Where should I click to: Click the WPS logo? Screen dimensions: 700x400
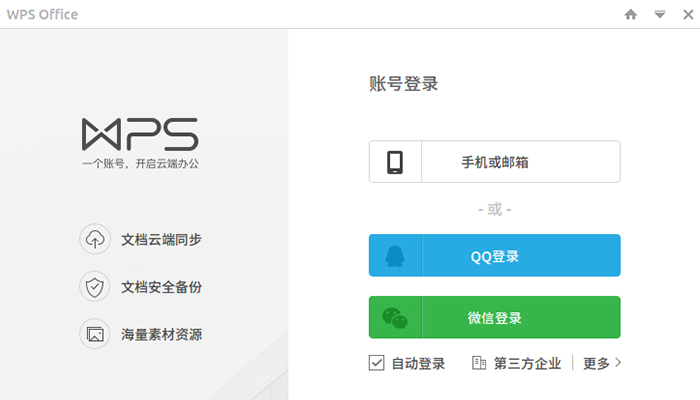140,134
